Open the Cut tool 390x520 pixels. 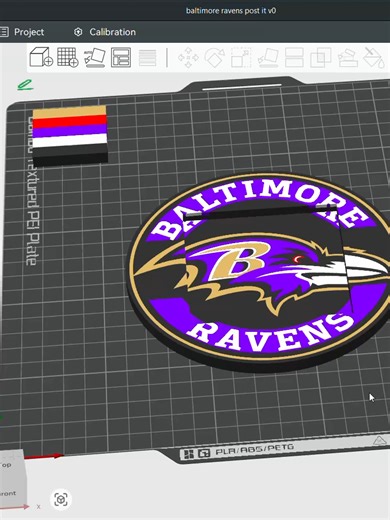(x=294, y=57)
